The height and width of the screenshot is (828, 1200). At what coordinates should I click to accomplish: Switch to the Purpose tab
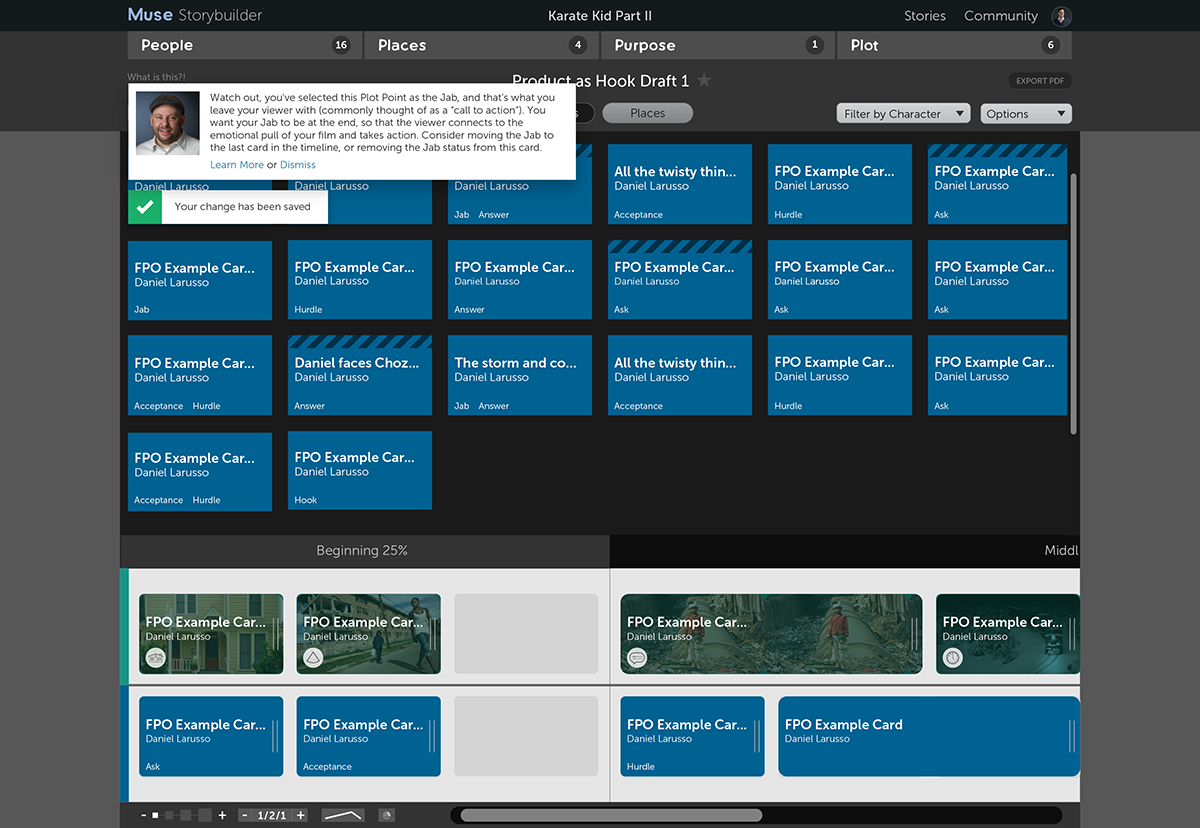(x=717, y=45)
